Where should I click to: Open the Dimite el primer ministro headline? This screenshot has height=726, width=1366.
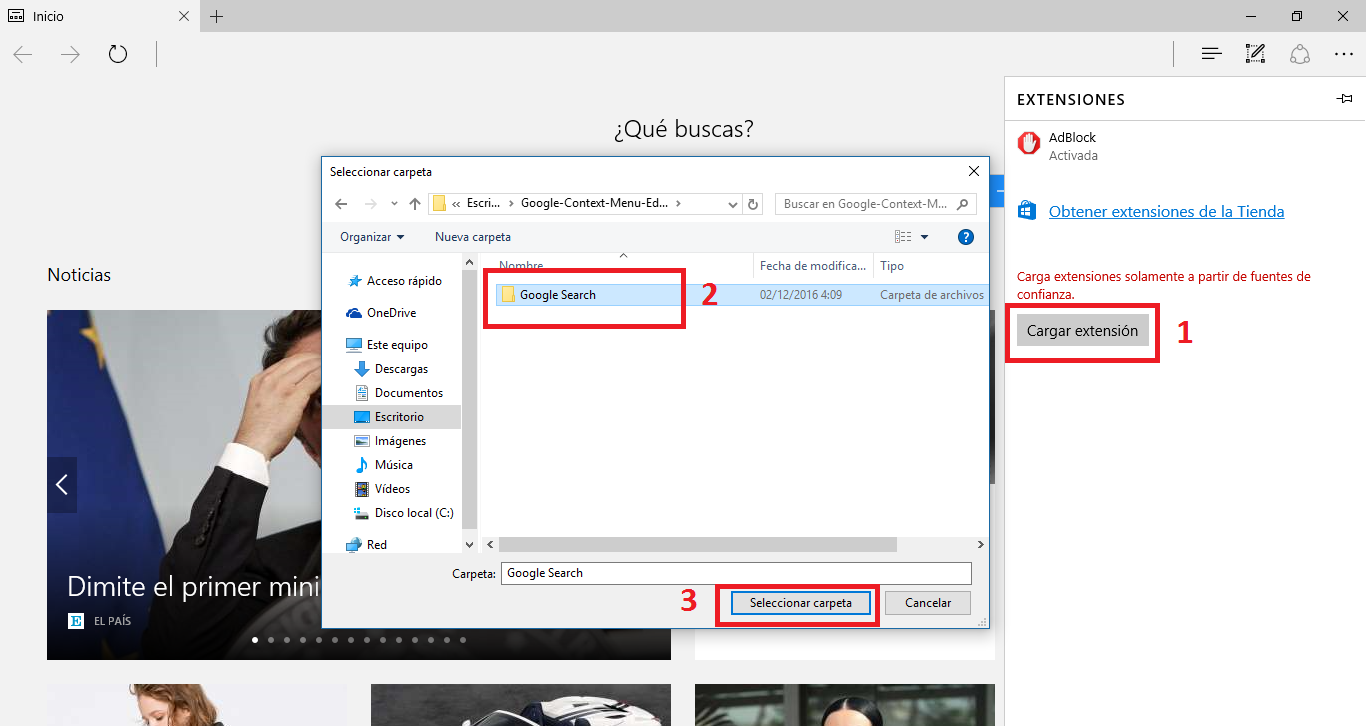tap(193, 586)
